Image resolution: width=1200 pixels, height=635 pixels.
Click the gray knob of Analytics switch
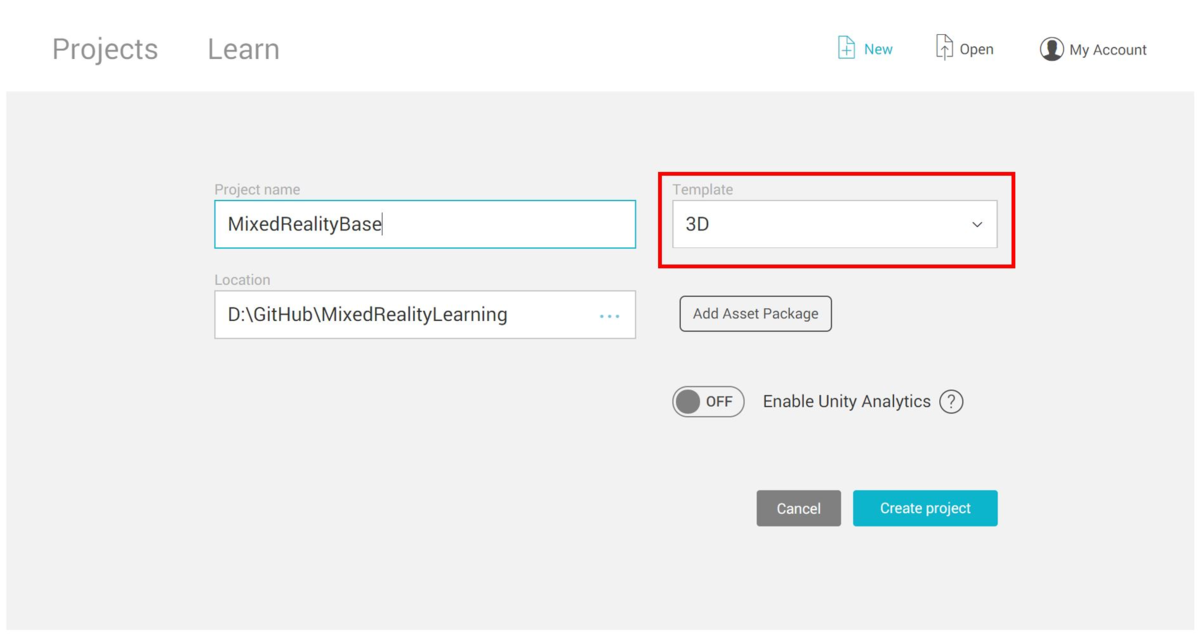tap(688, 402)
